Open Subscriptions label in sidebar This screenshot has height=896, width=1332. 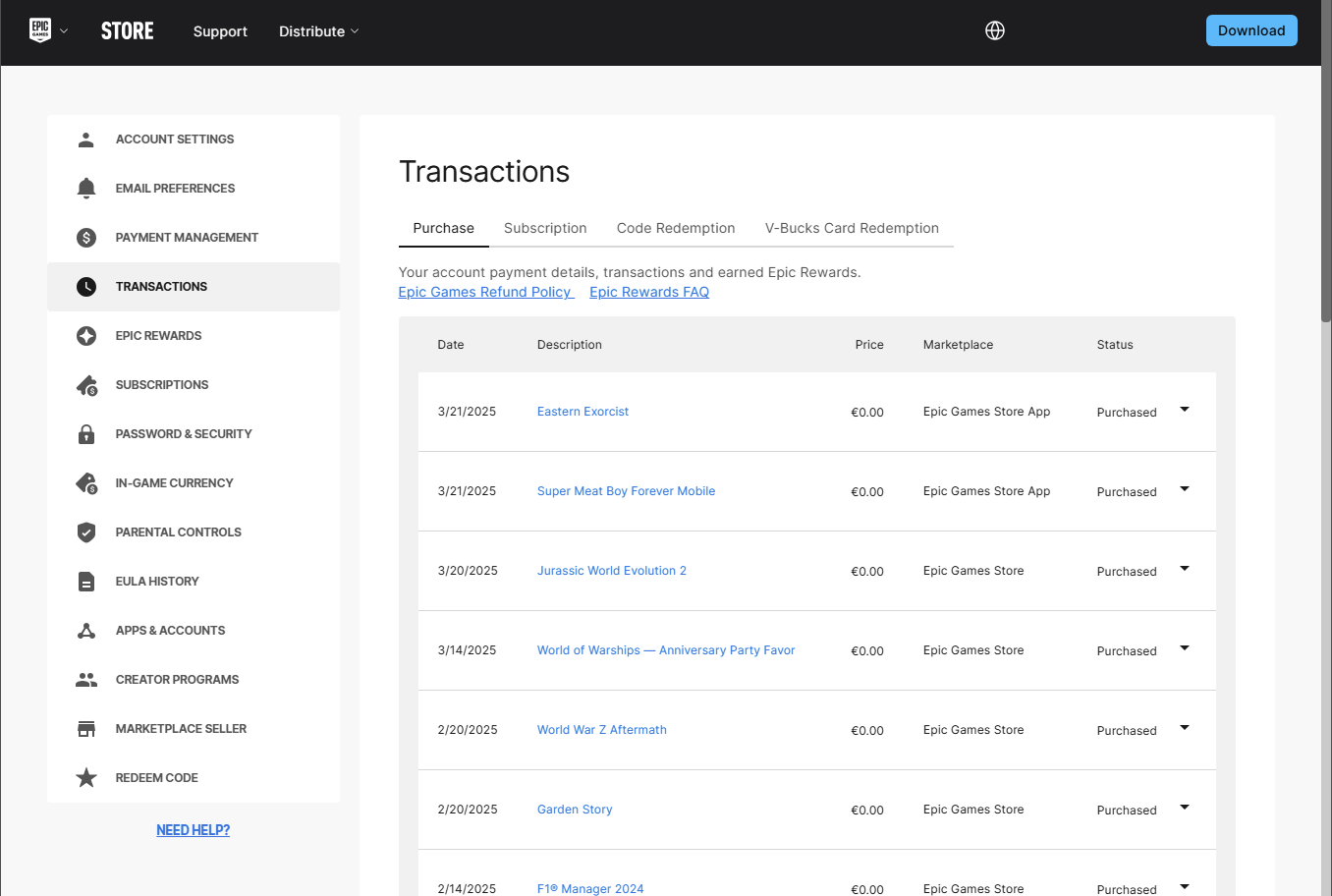click(x=162, y=385)
